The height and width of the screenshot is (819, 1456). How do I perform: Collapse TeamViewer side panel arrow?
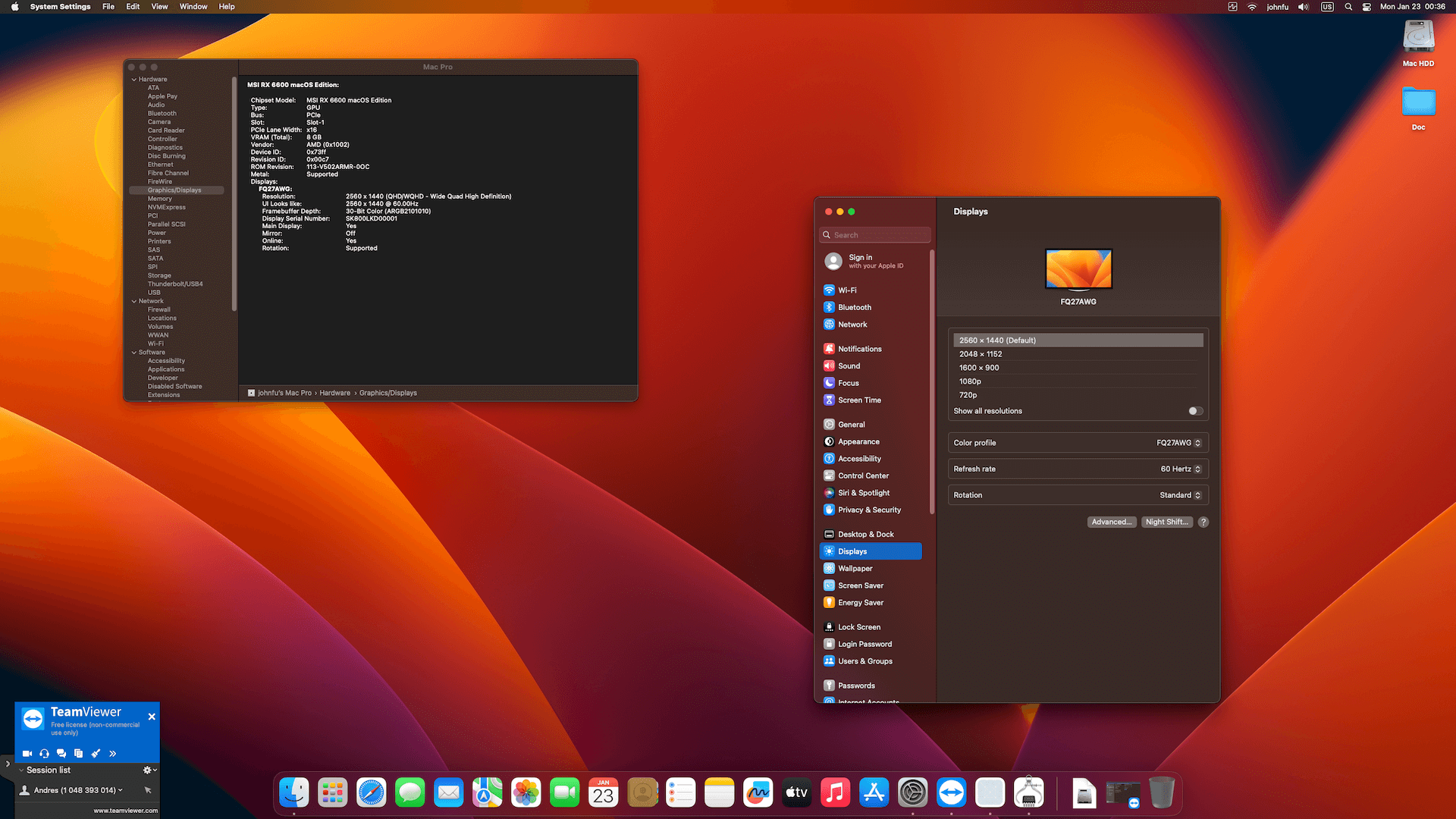[x=8, y=764]
